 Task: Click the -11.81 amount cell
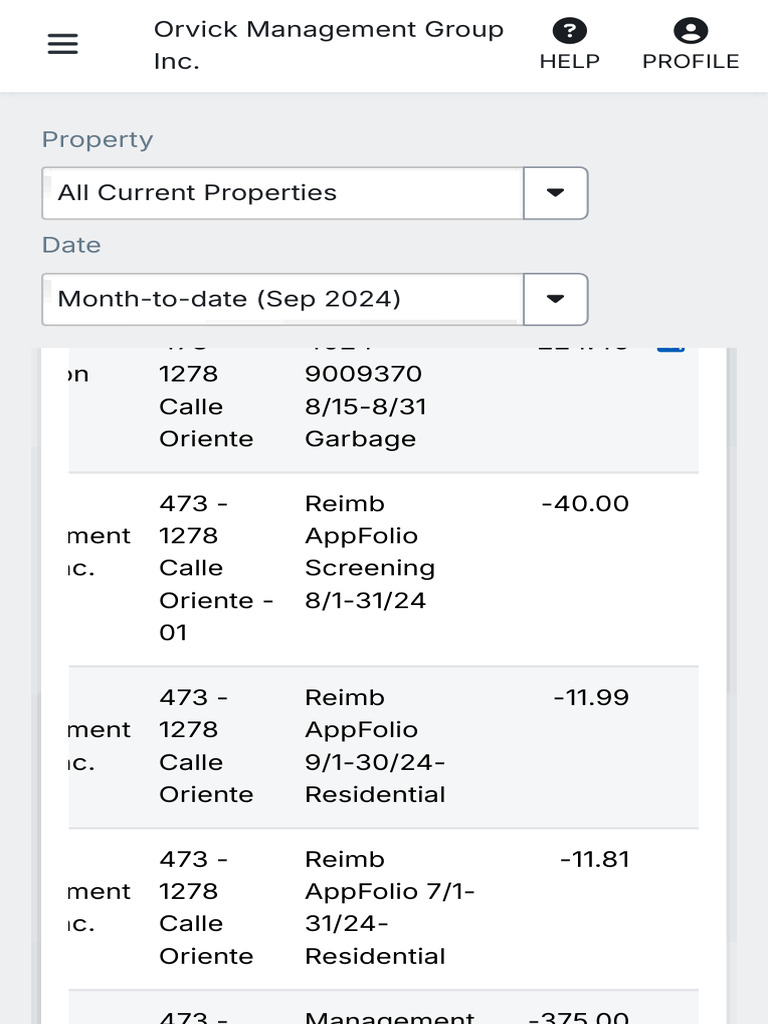(594, 860)
